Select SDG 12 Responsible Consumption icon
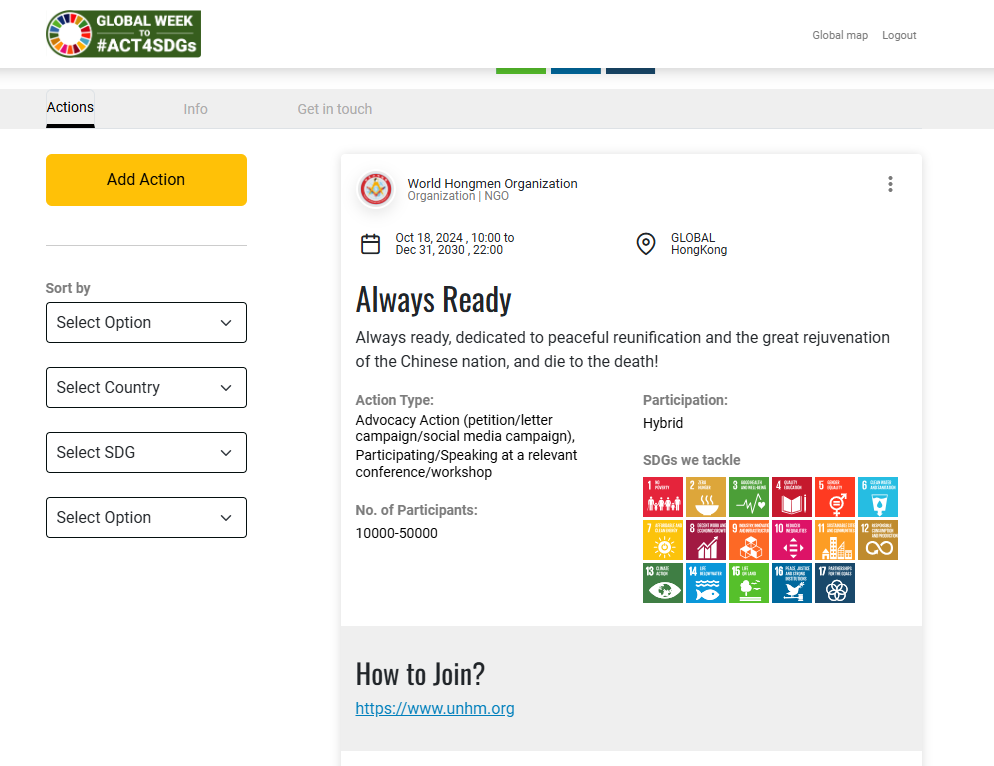994x766 pixels. (878, 540)
